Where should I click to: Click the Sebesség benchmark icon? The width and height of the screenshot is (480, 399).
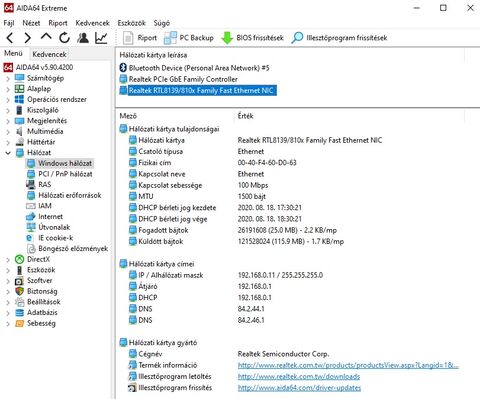click(x=20, y=323)
